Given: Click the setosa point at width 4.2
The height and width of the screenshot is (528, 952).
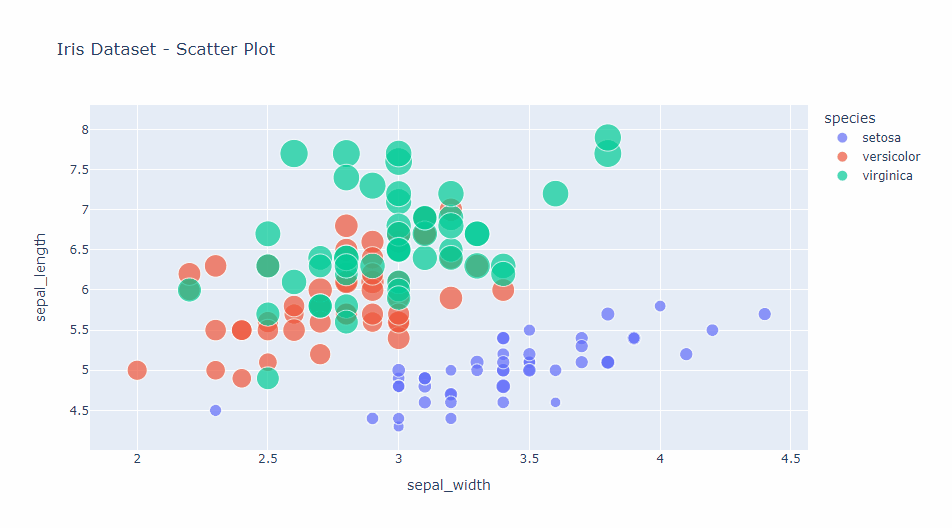Looking at the screenshot, I should coord(712,330).
